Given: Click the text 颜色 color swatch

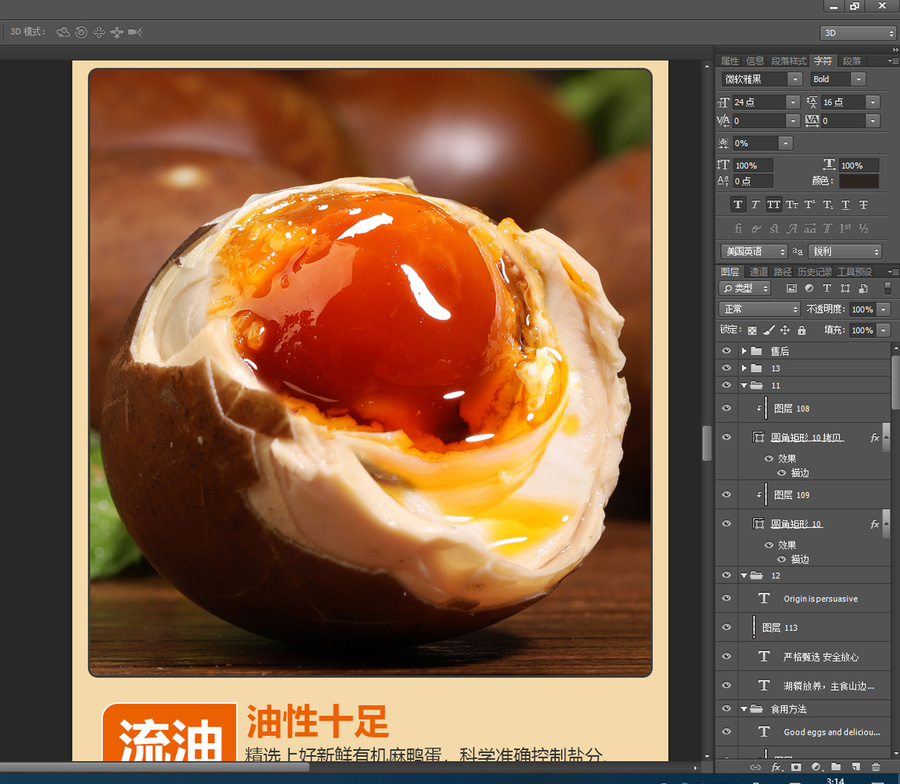Looking at the screenshot, I should pyautogui.click(x=859, y=181).
